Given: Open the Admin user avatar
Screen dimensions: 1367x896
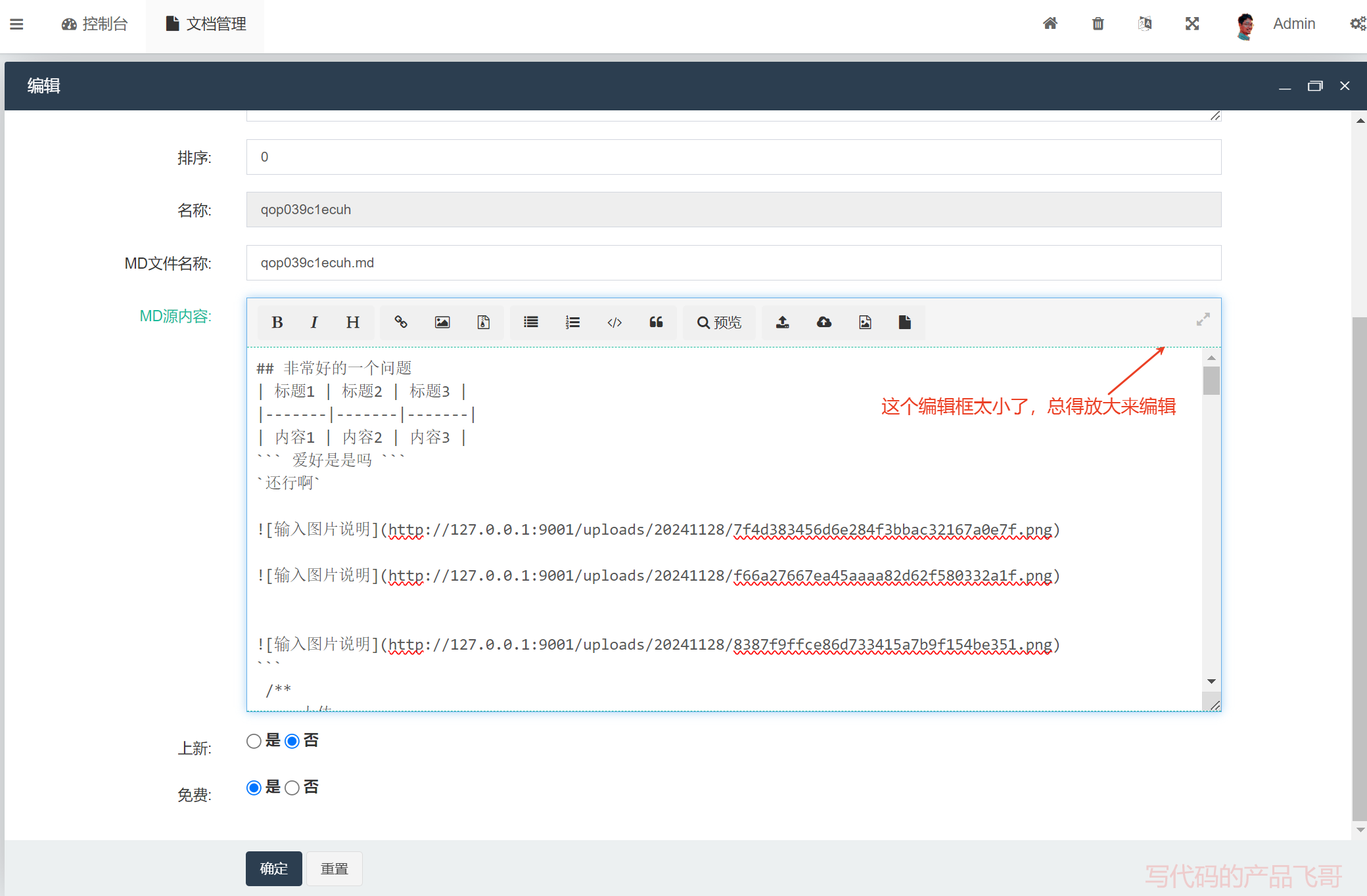Looking at the screenshot, I should pyautogui.click(x=1245, y=26).
